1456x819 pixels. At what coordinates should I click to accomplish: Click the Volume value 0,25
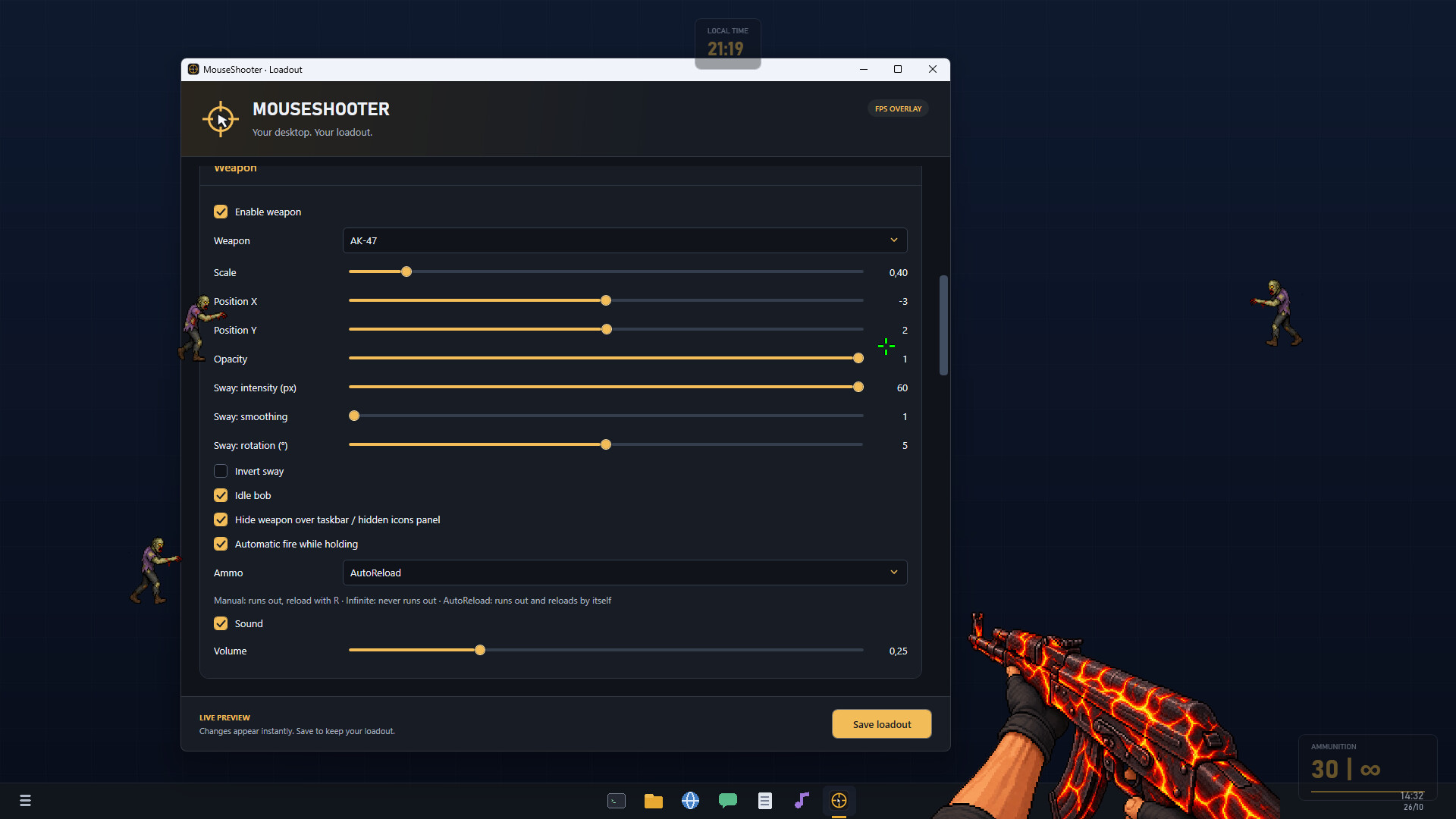click(899, 651)
